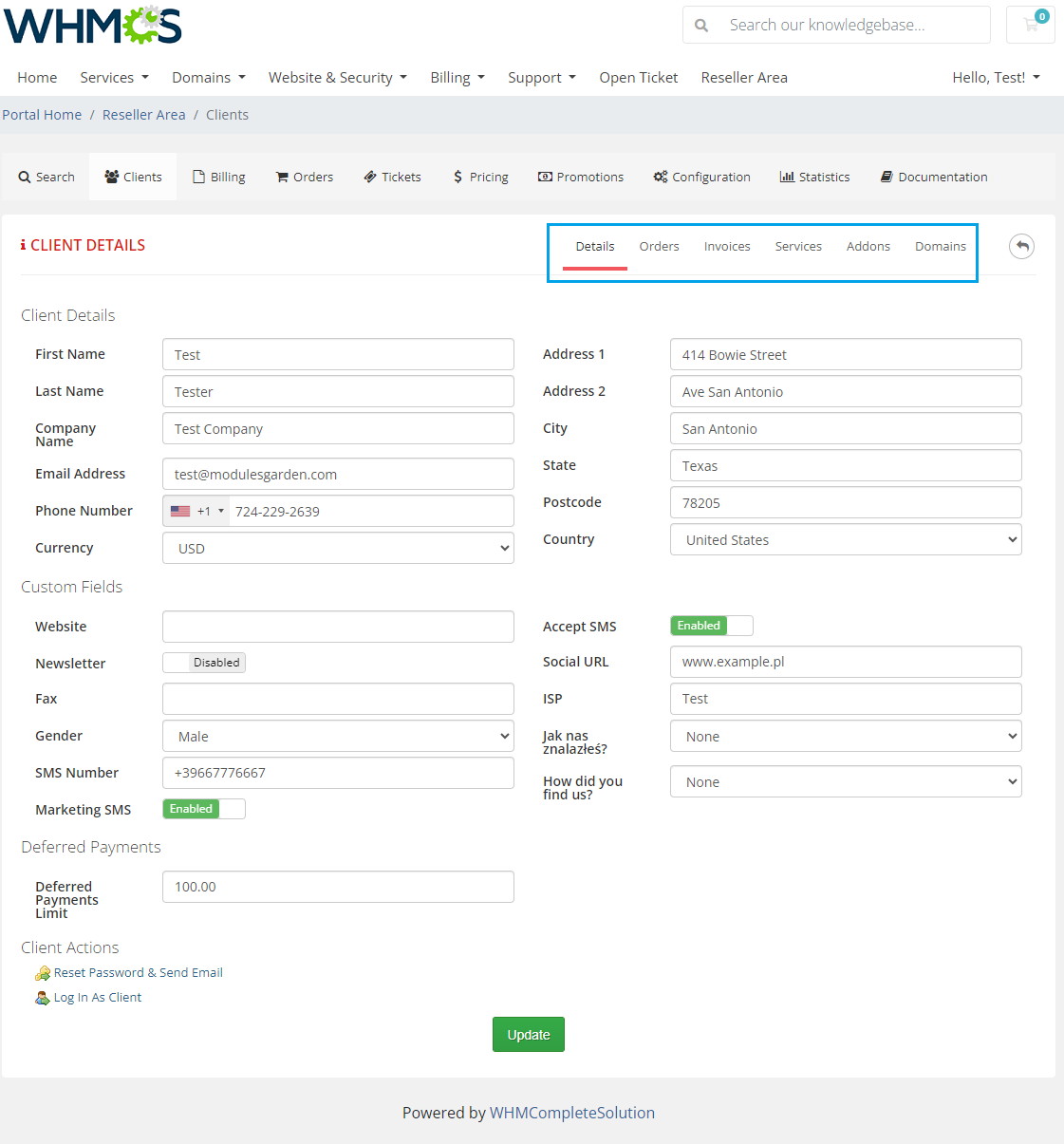Open the How did you find us dropdown

pos(846,781)
